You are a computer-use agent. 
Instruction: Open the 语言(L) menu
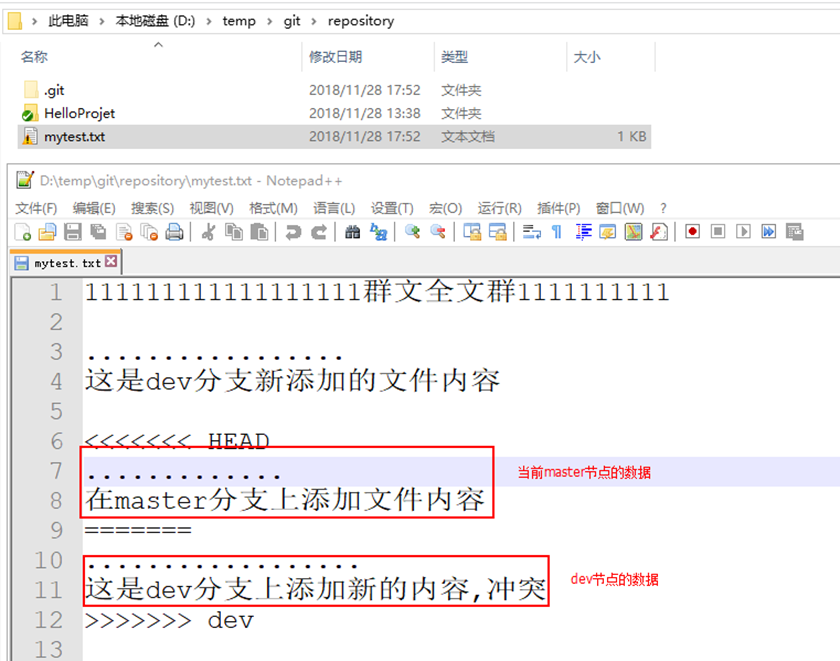click(334, 208)
